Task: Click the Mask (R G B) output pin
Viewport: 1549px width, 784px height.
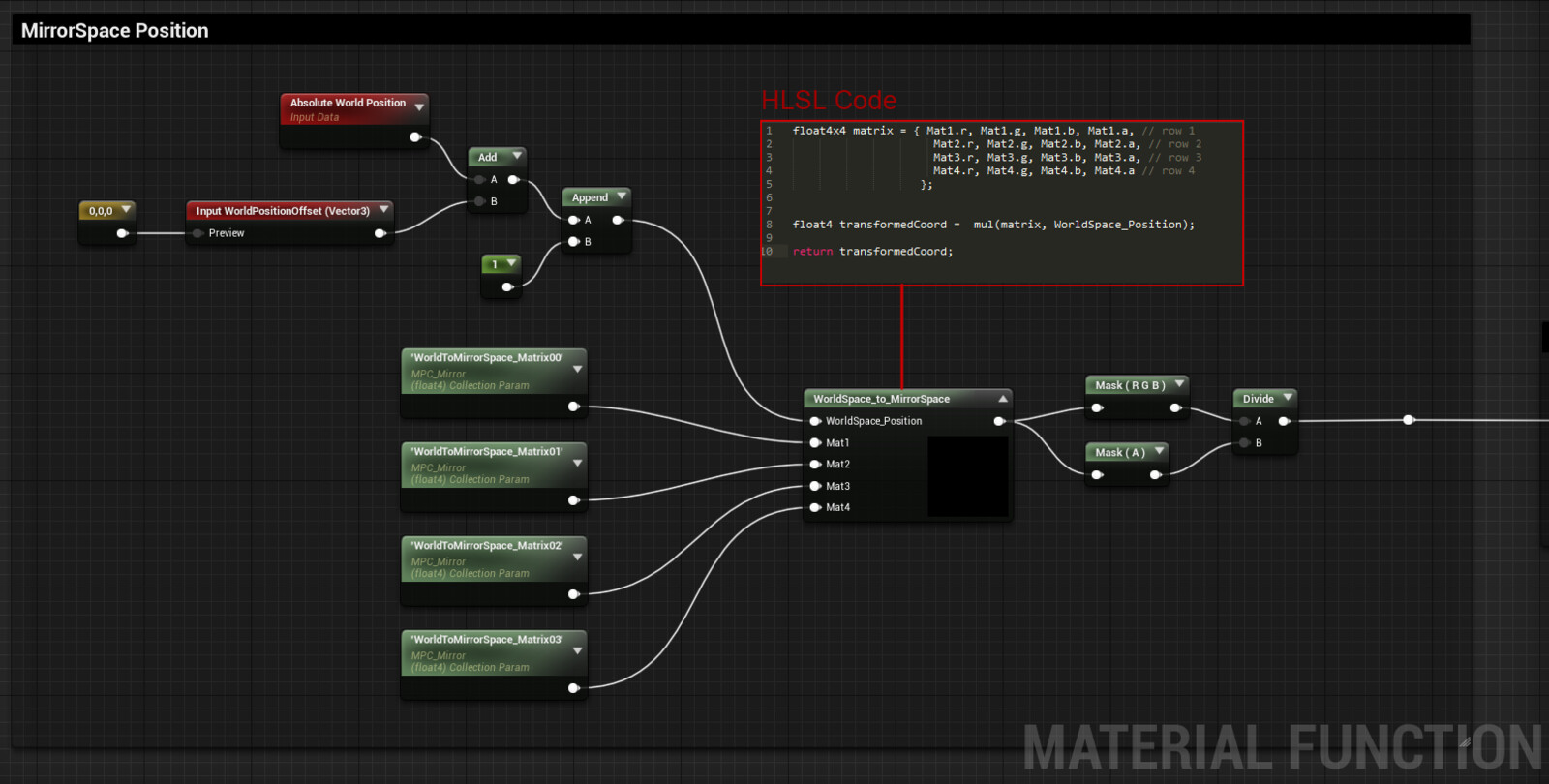Action: tap(1175, 407)
